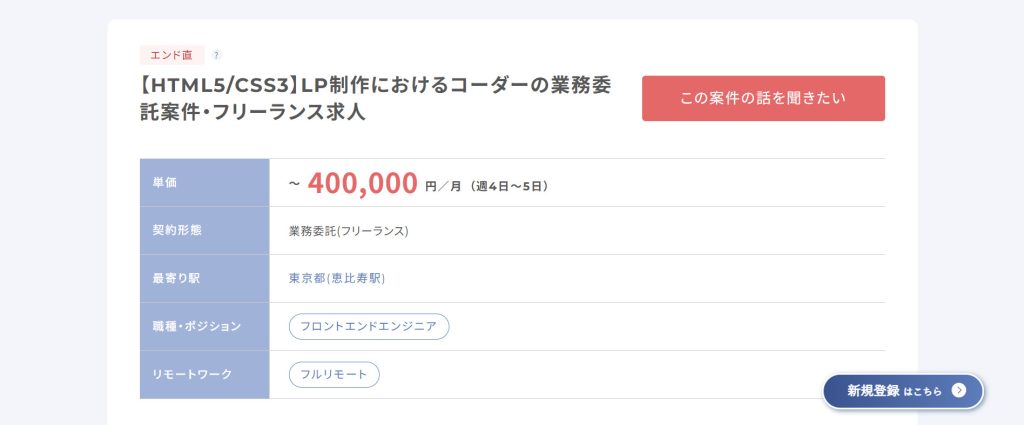The height and width of the screenshot is (425, 1024).
Task: Select the 契約形態 row header
Action: tap(204, 230)
